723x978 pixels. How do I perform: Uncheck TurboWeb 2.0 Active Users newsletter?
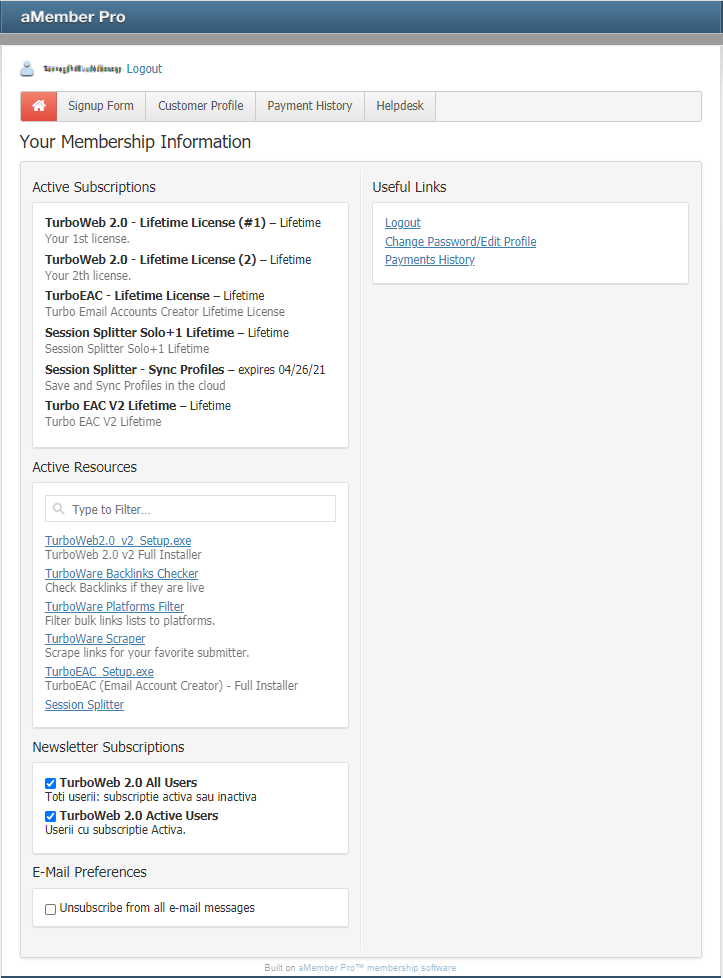51,816
